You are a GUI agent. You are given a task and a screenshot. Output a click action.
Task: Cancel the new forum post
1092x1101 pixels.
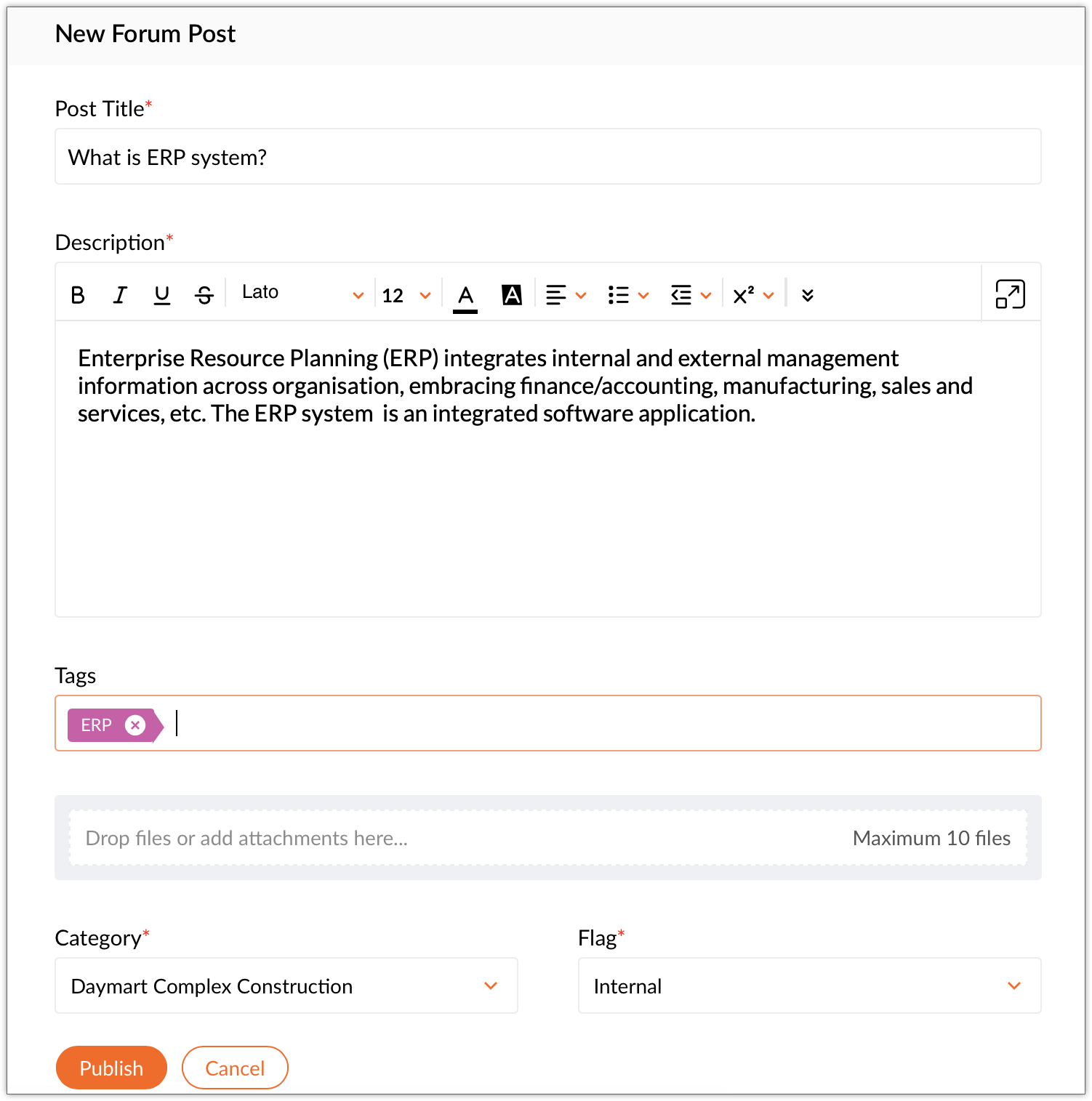point(235,1068)
